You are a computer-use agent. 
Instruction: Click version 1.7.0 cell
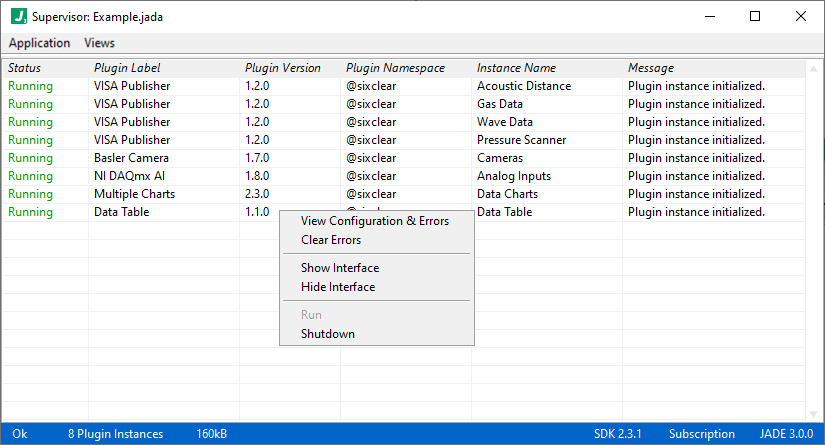pyautogui.click(x=257, y=158)
